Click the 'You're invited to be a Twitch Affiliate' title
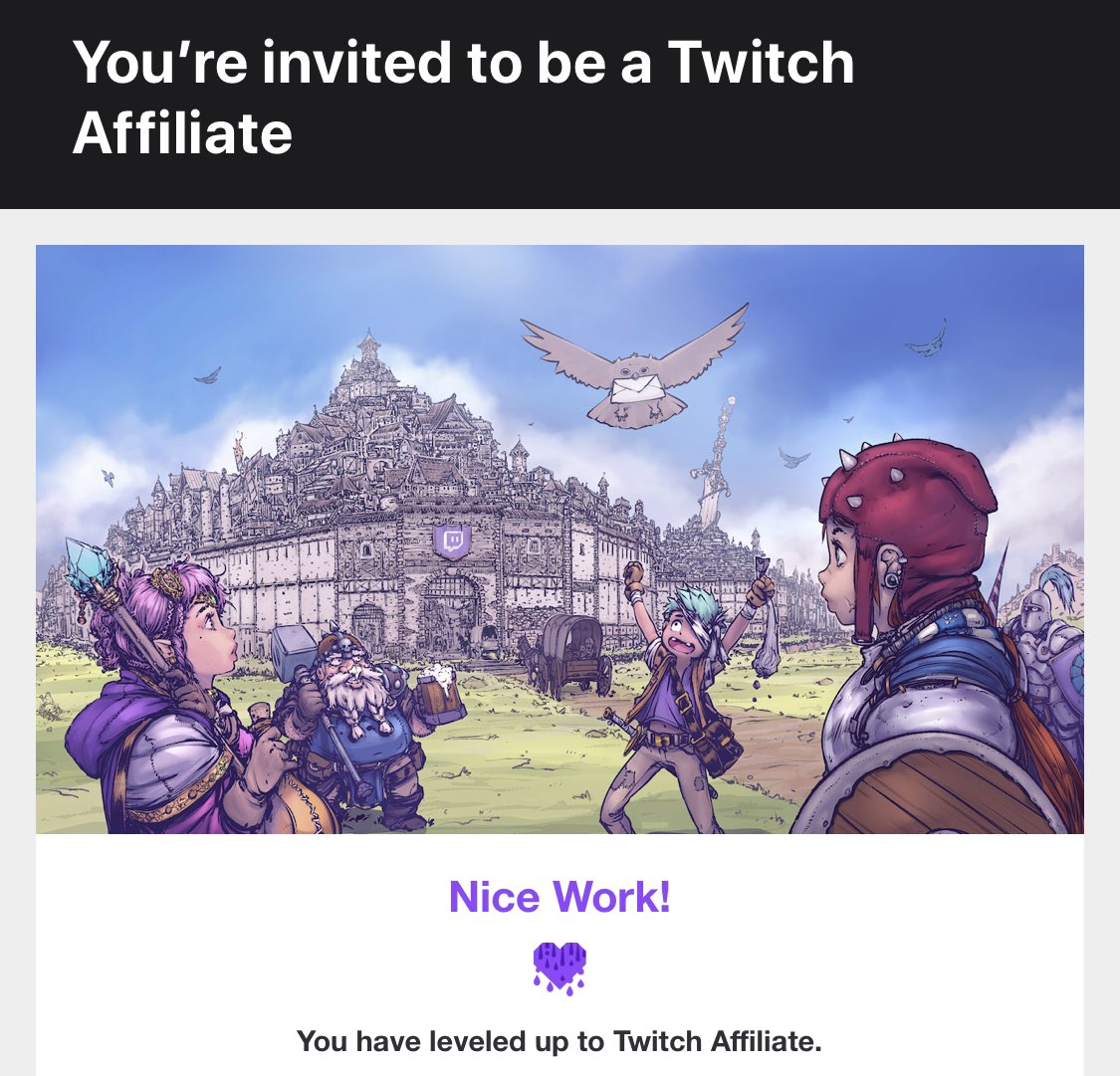Image resolution: width=1120 pixels, height=1076 pixels. [463, 98]
